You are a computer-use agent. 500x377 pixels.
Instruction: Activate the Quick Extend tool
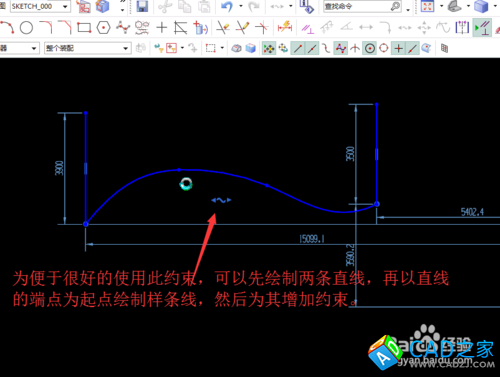(x=243, y=27)
